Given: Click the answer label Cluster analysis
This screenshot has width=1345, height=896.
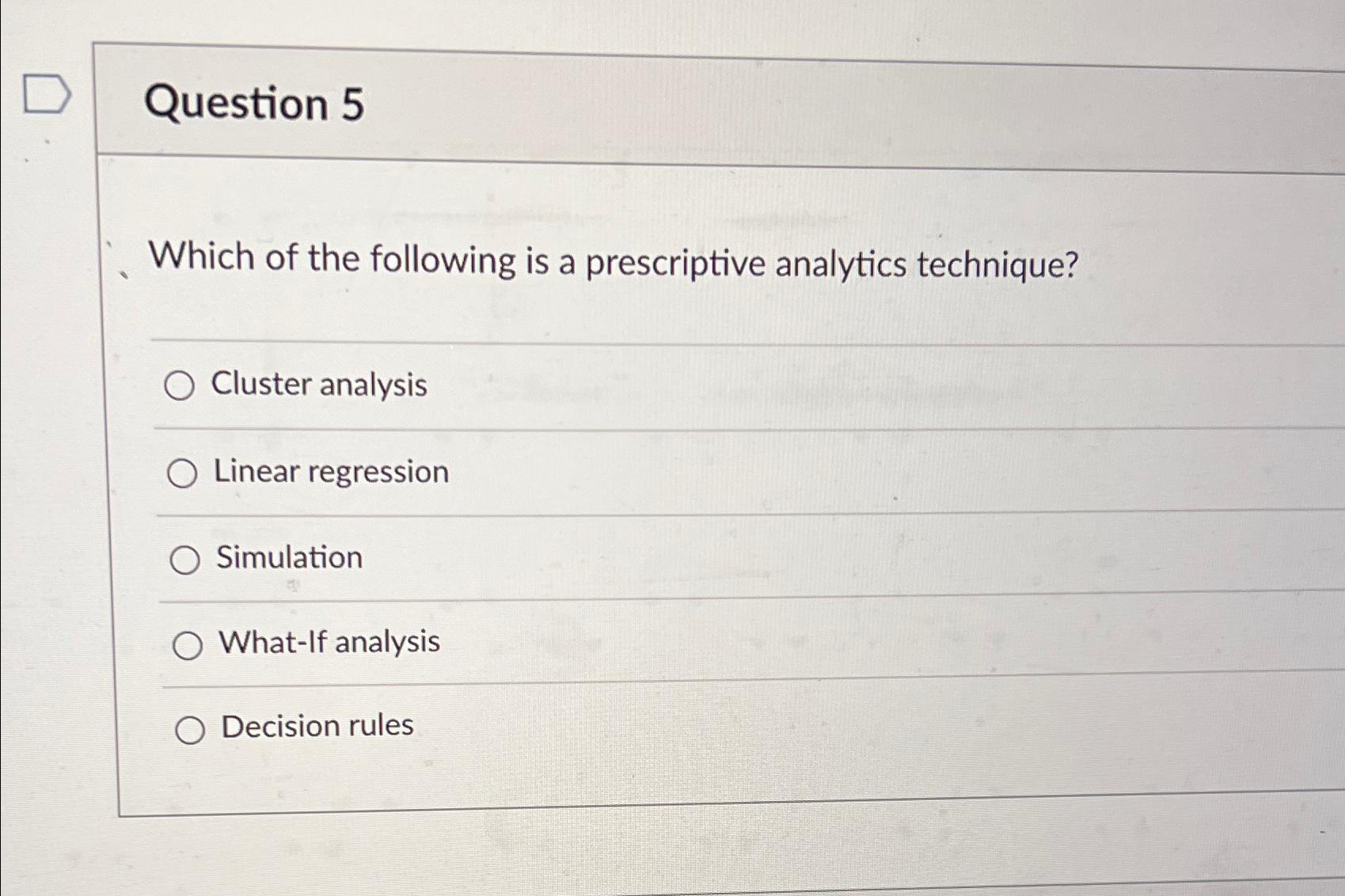Looking at the screenshot, I should 317,386.
